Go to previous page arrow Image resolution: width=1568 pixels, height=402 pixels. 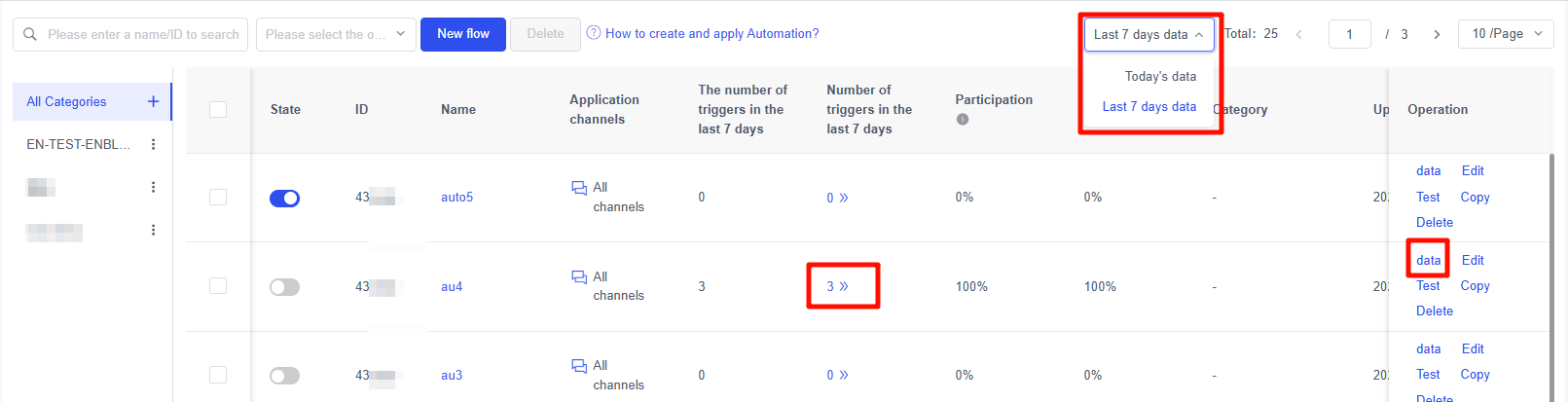click(1298, 34)
